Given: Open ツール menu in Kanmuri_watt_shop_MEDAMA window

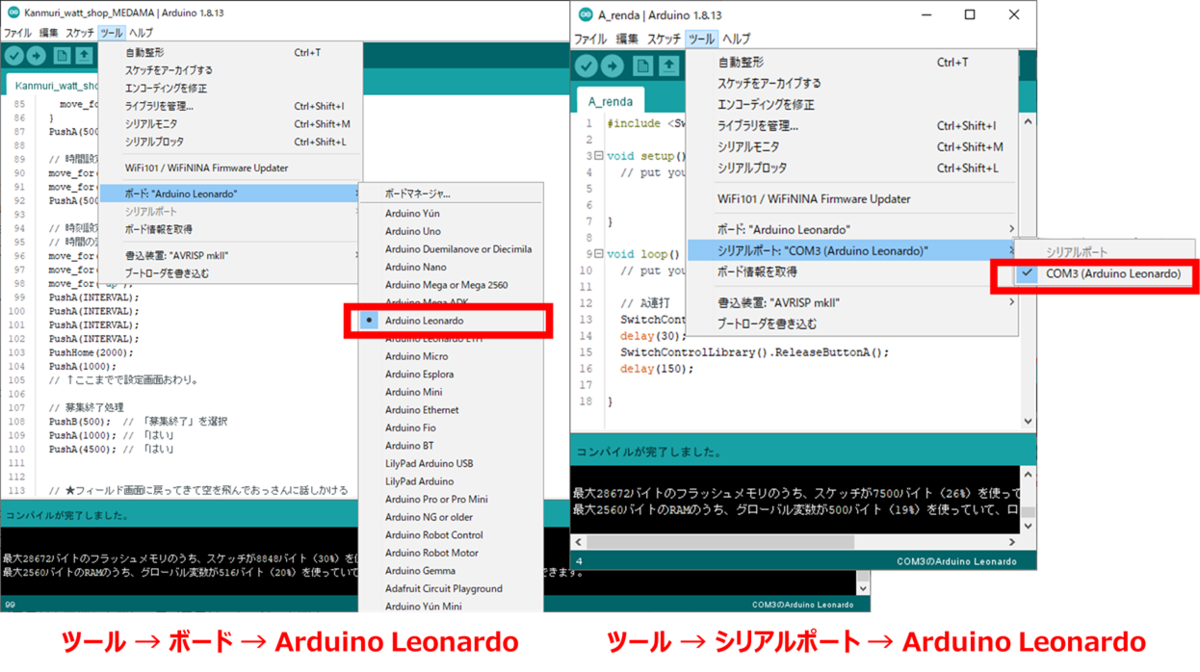Looking at the screenshot, I should point(111,33).
